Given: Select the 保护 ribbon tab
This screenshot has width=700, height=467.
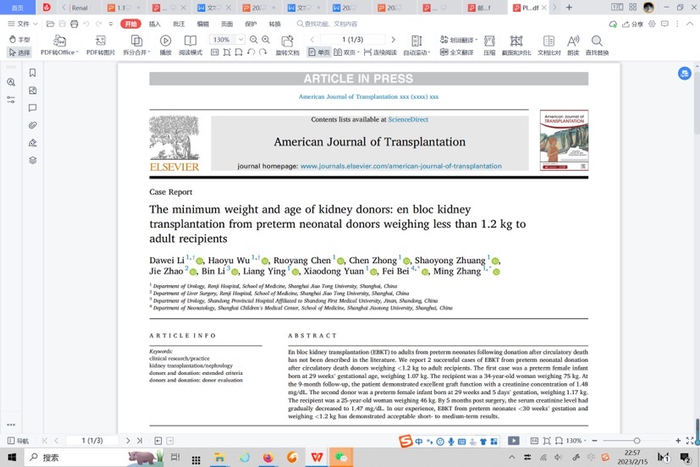Looking at the screenshot, I should coord(251,24).
